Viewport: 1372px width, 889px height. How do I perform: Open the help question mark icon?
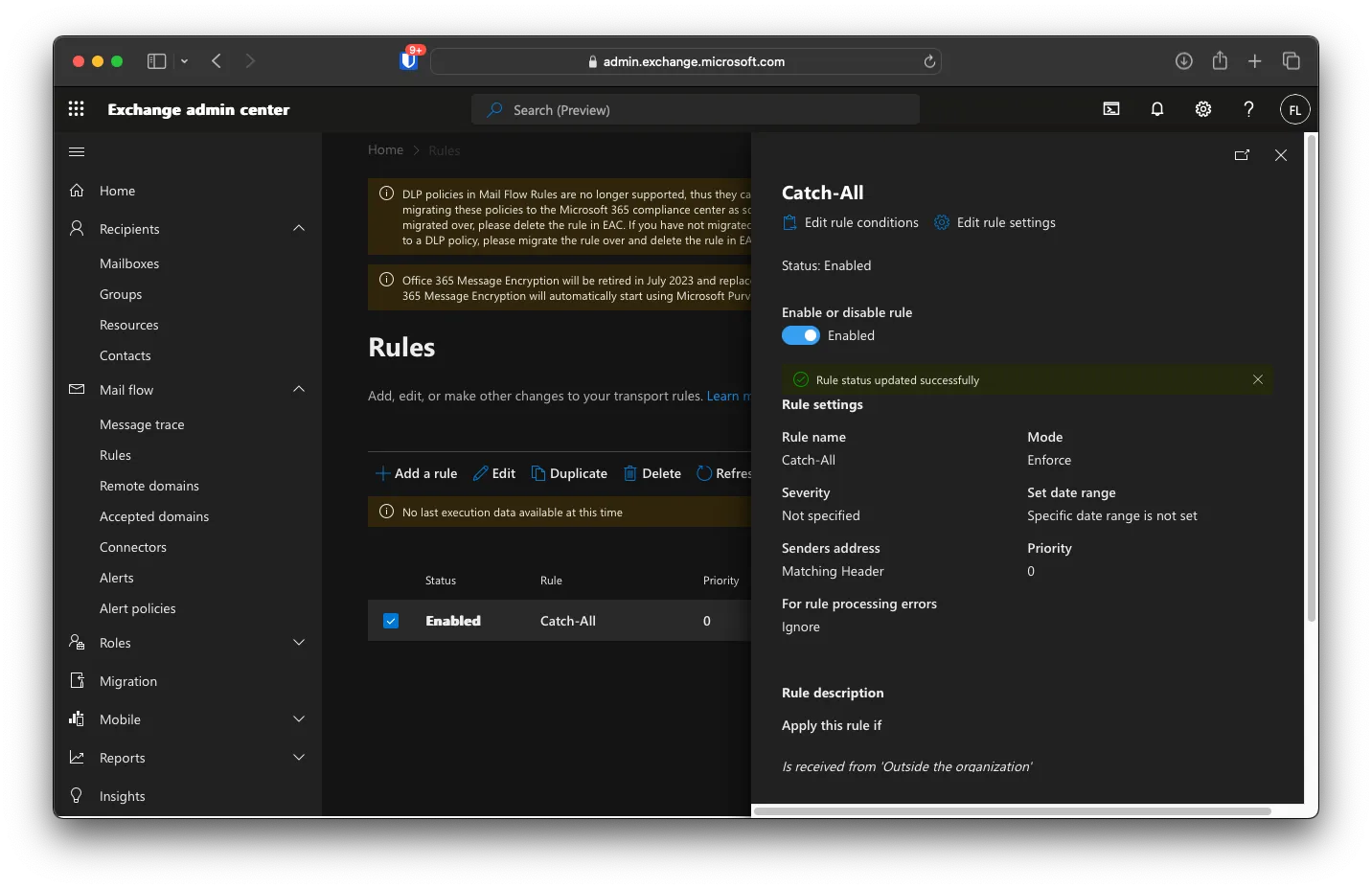click(1248, 109)
